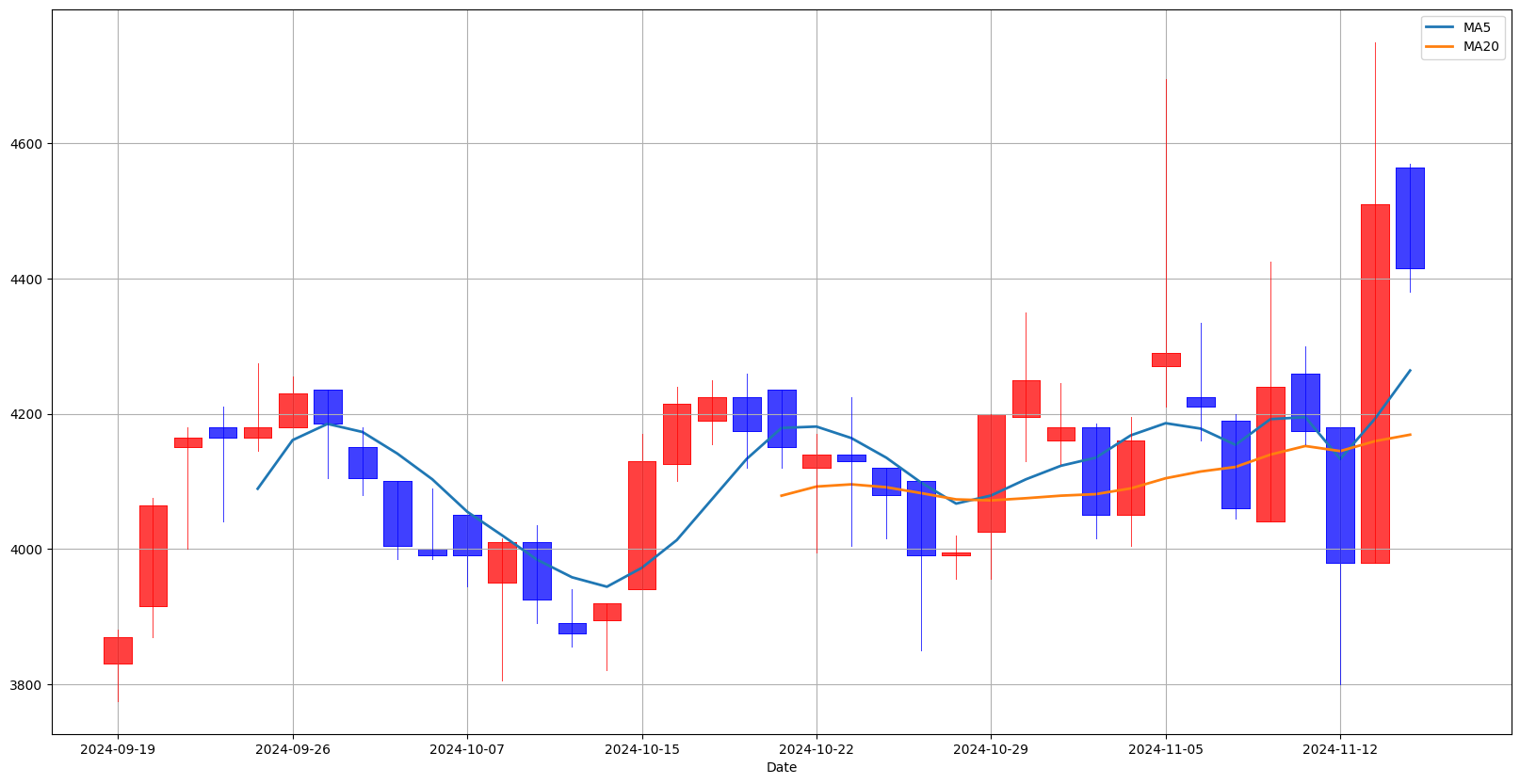Click the 2024-09-19 x-axis date label
This screenshot has width=1520, height=784.
(x=118, y=749)
